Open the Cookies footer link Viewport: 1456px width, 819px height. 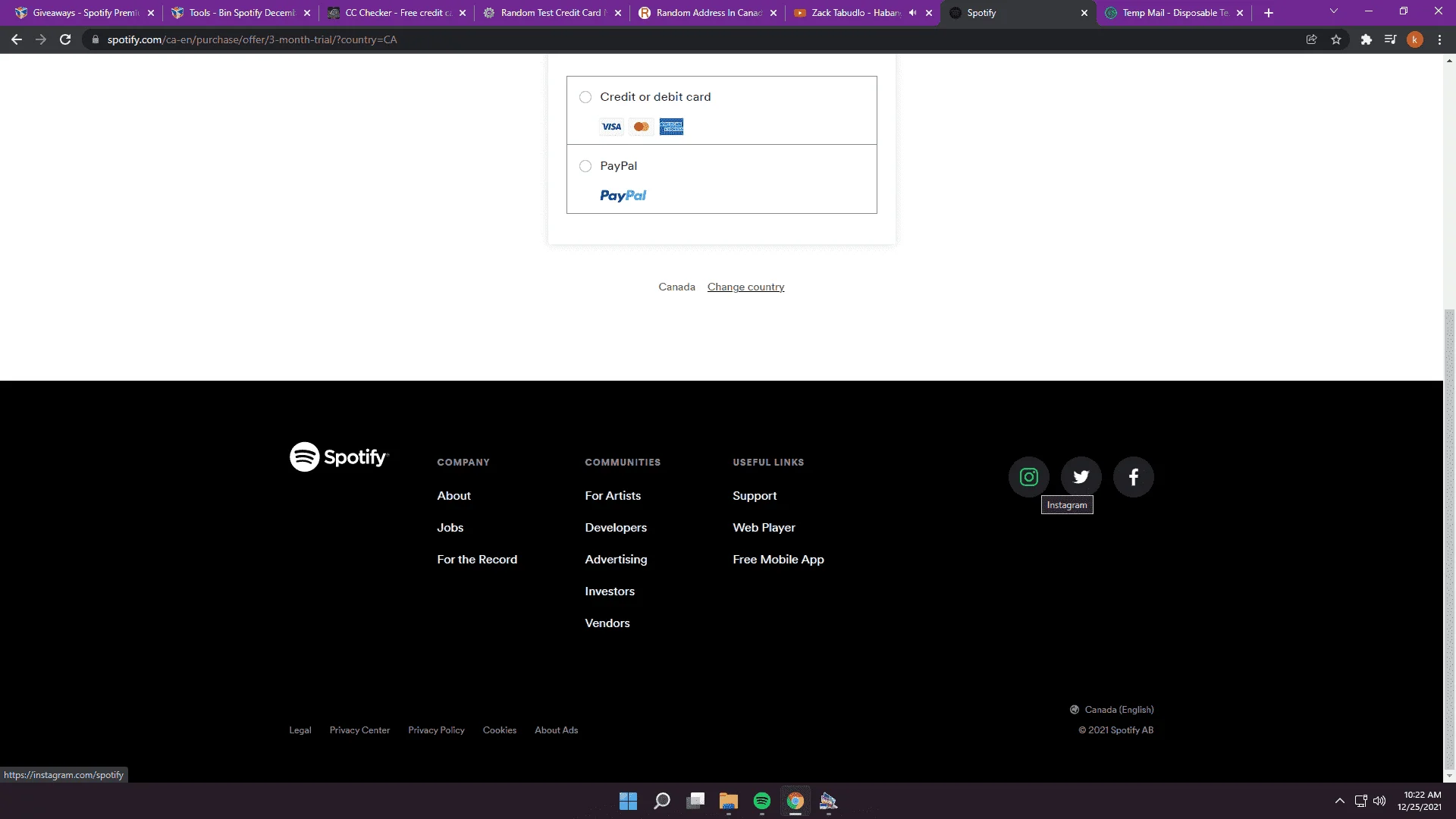coord(499,730)
